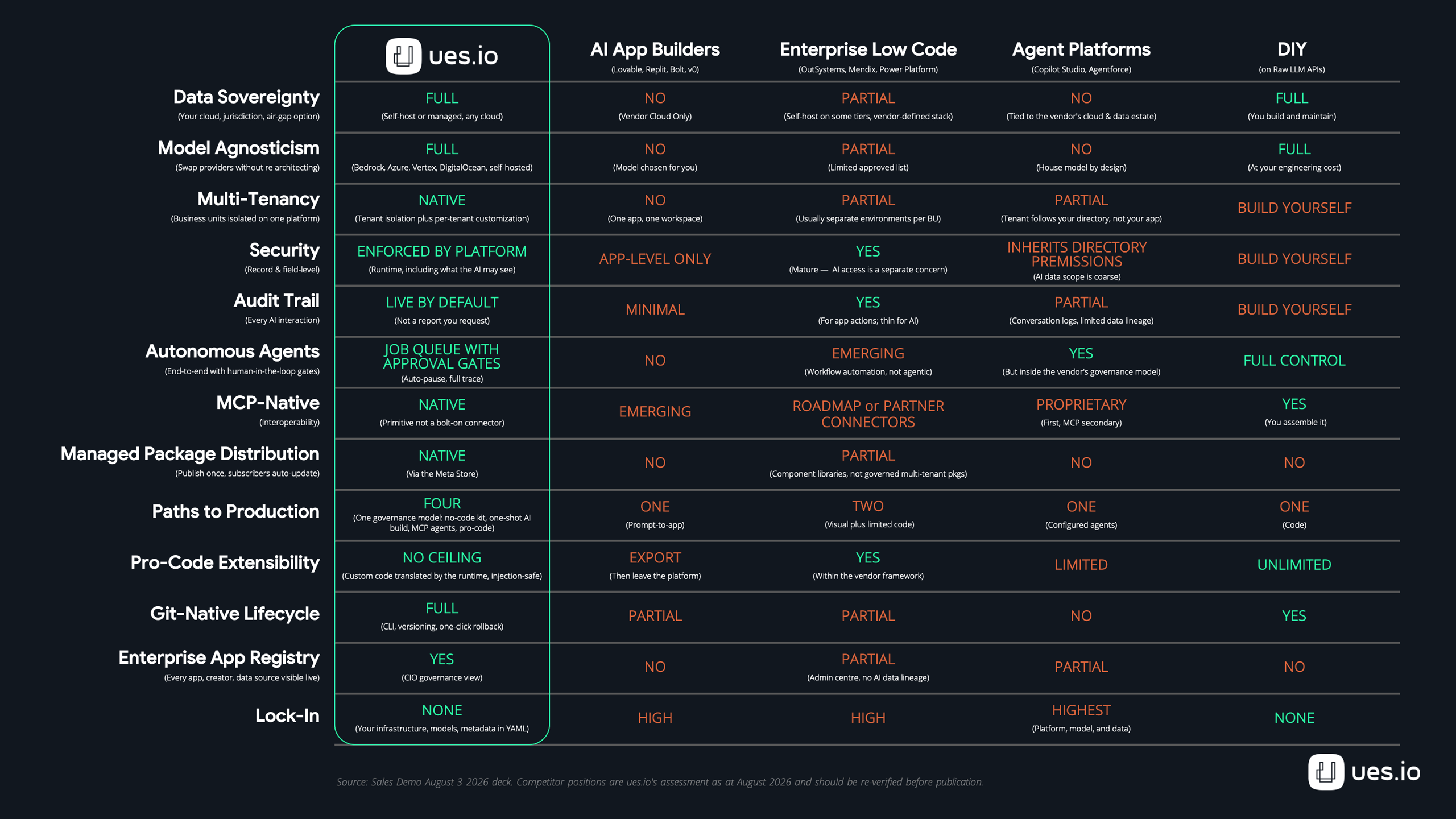Click the Managed Package Distribution row label

coord(190,454)
